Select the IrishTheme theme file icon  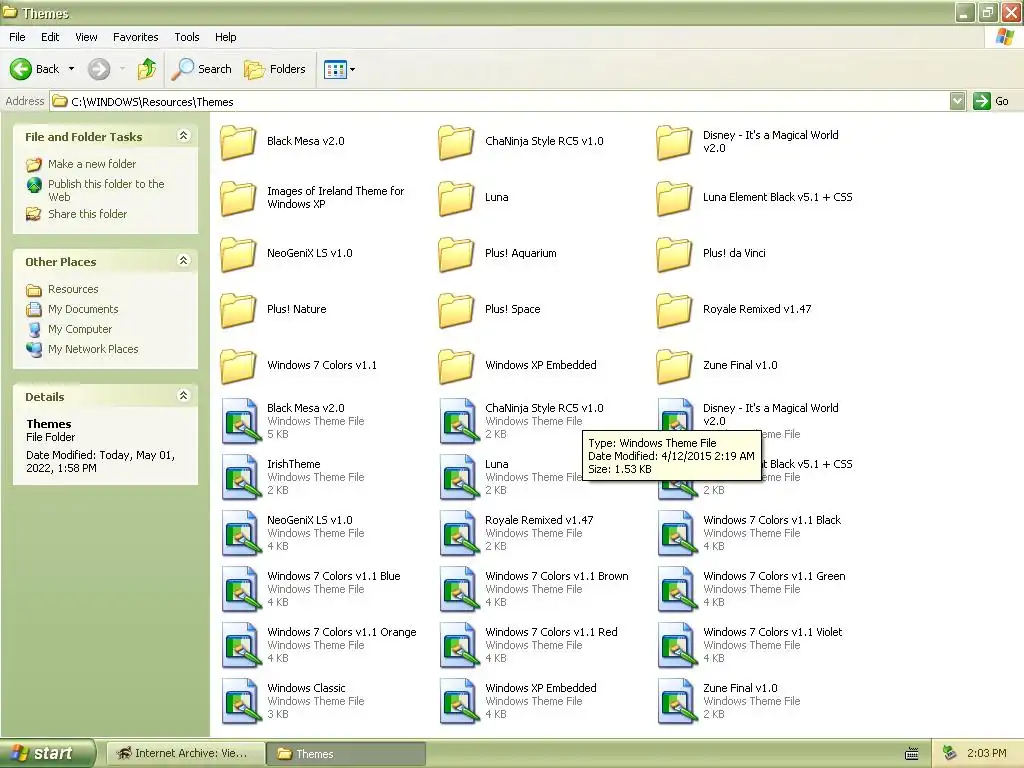(241, 478)
